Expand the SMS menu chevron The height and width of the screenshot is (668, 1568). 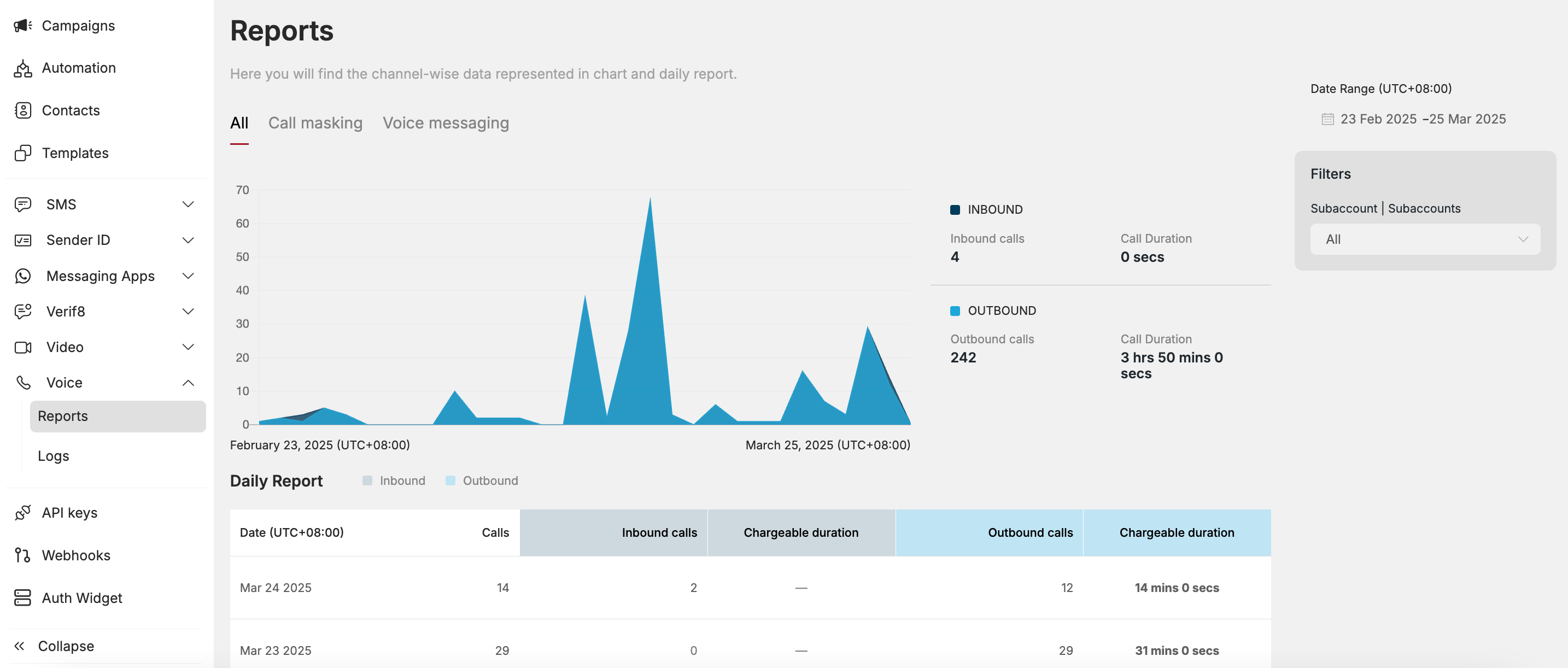click(188, 204)
